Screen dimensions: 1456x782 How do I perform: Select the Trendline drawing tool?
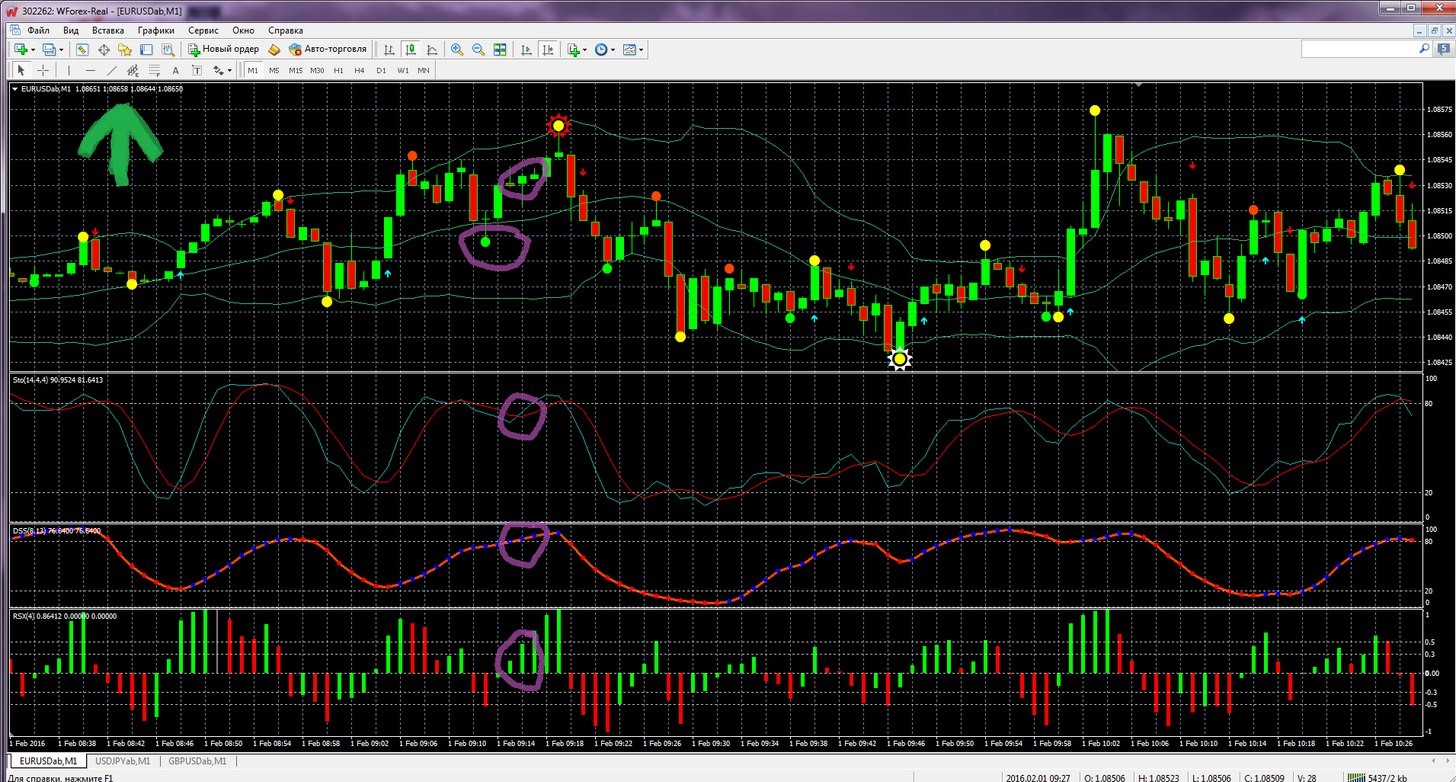click(x=112, y=70)
